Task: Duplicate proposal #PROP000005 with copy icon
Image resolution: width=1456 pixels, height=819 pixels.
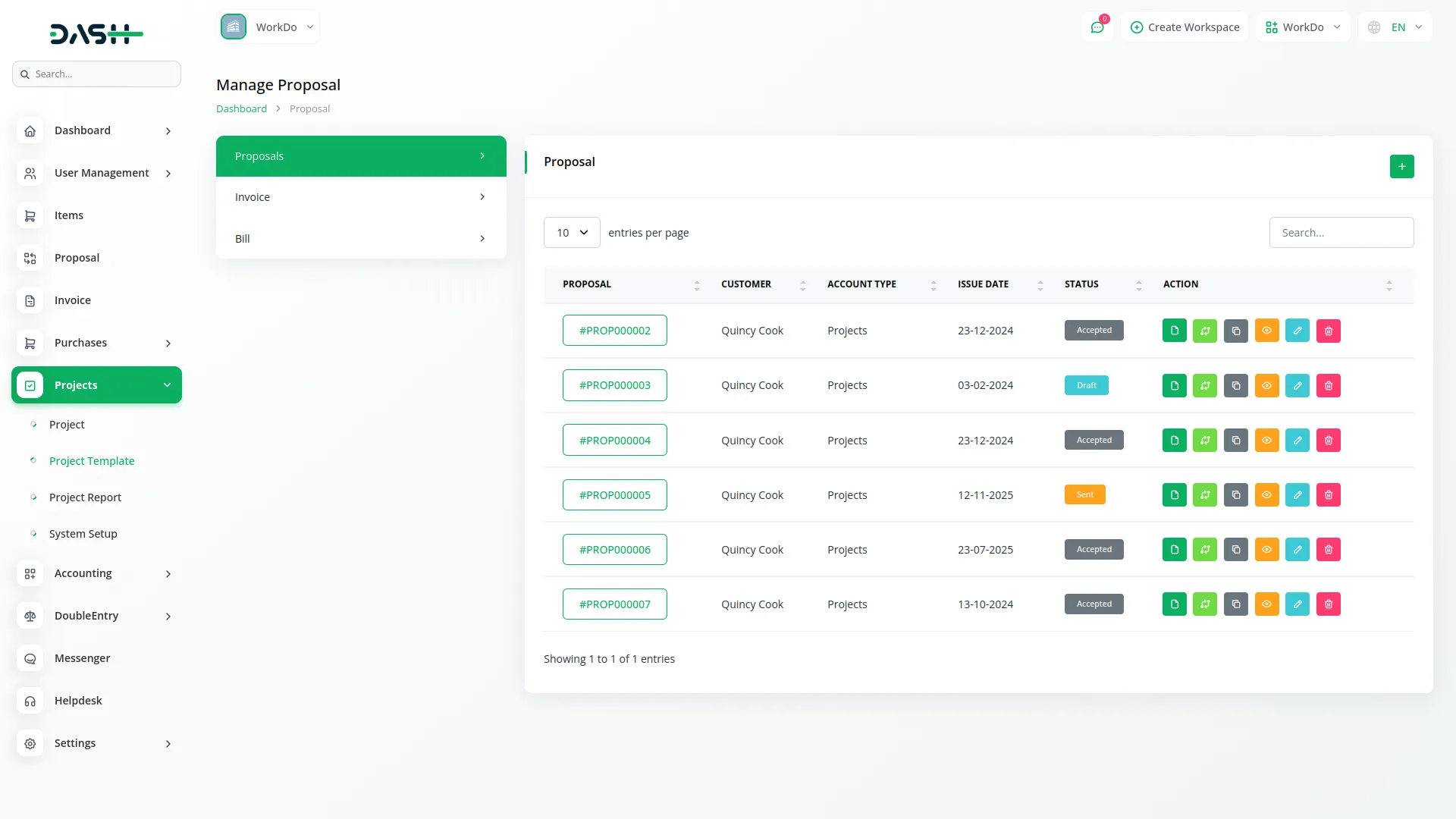Action: point(1235,494)
